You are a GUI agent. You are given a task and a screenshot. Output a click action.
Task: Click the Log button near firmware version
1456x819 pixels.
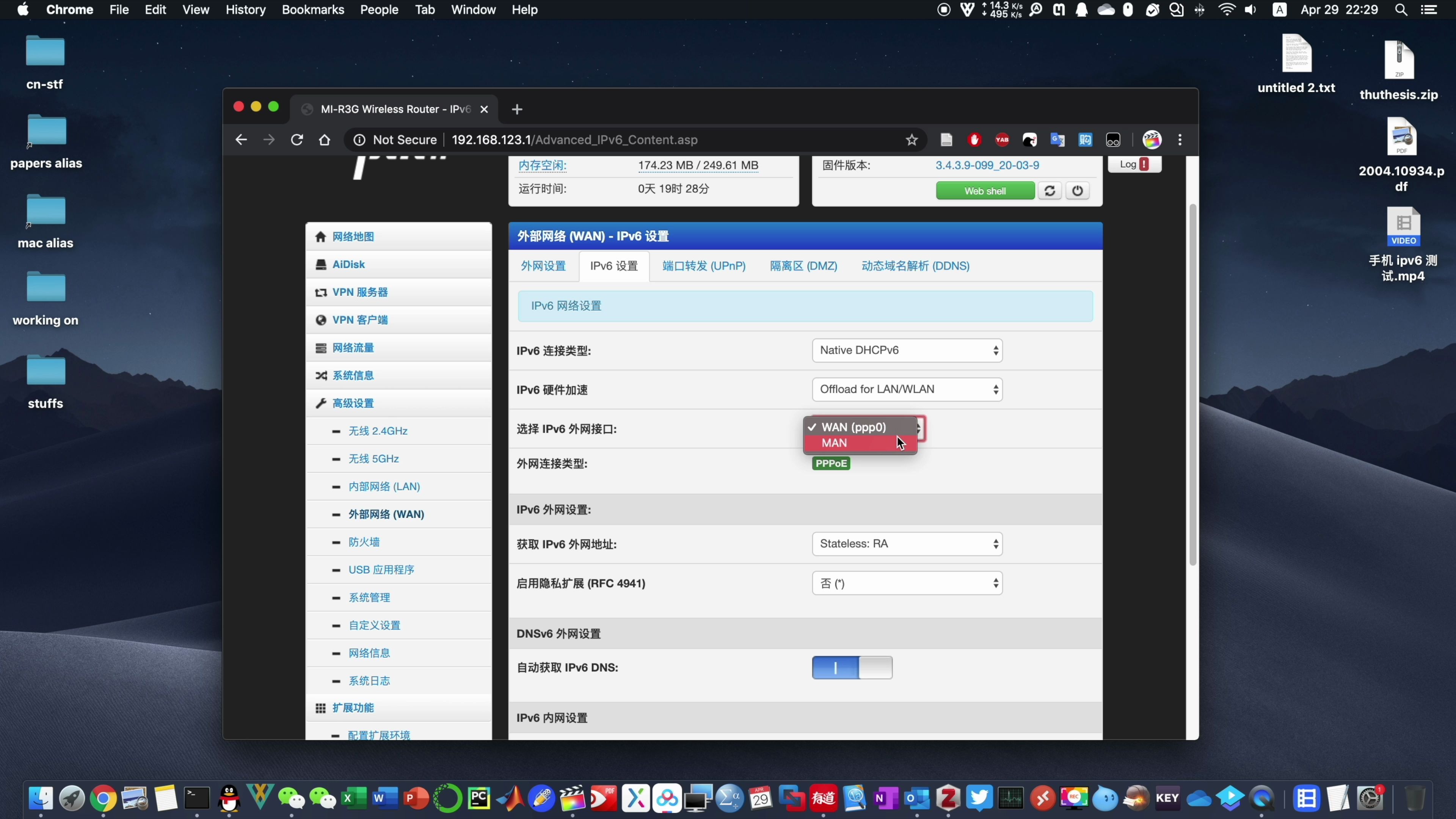1134,164
